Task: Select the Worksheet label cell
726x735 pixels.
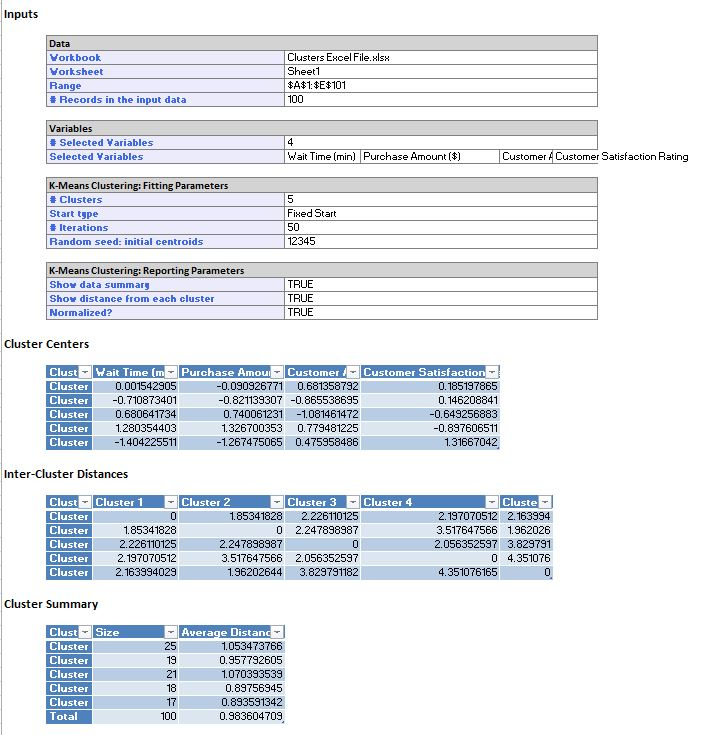Action: 165,72
